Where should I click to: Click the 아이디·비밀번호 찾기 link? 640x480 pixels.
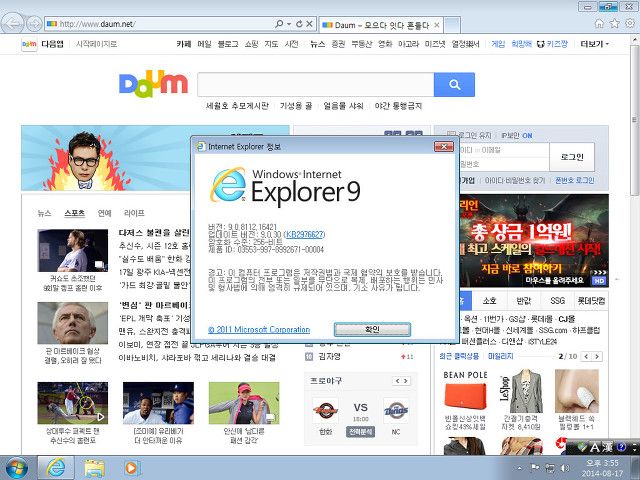click(515, 180)
